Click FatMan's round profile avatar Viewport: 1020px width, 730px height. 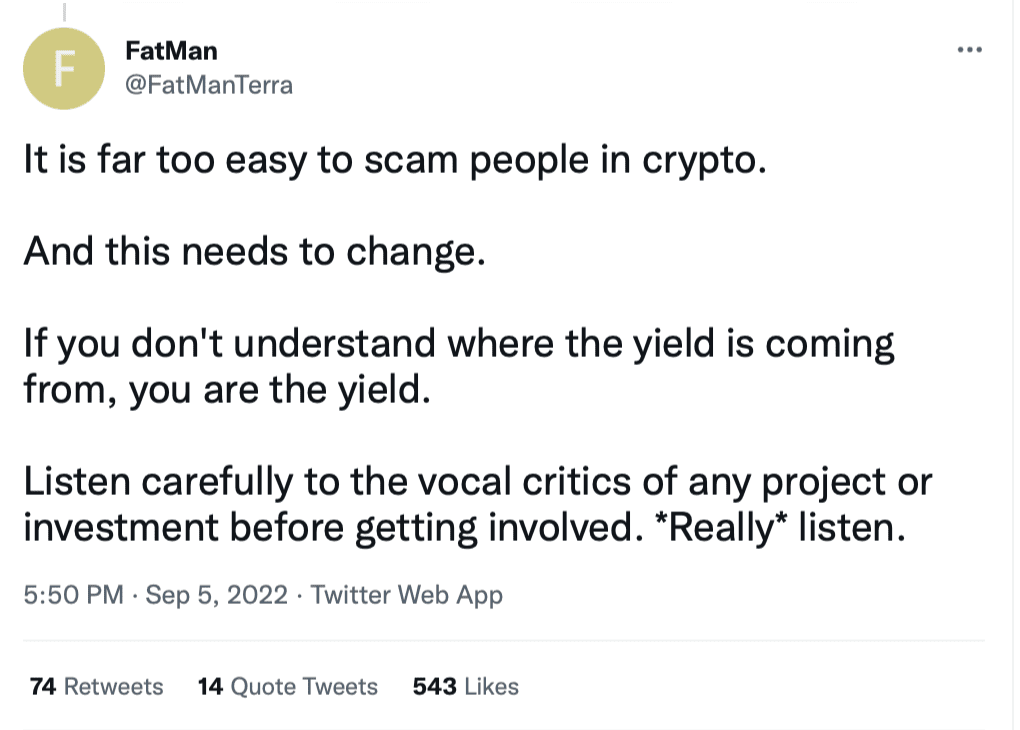(64, 68)
